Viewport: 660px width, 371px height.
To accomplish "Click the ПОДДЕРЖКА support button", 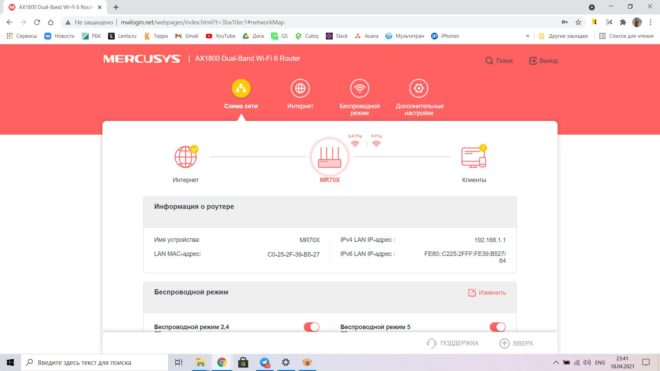I will tap(452, 343).
